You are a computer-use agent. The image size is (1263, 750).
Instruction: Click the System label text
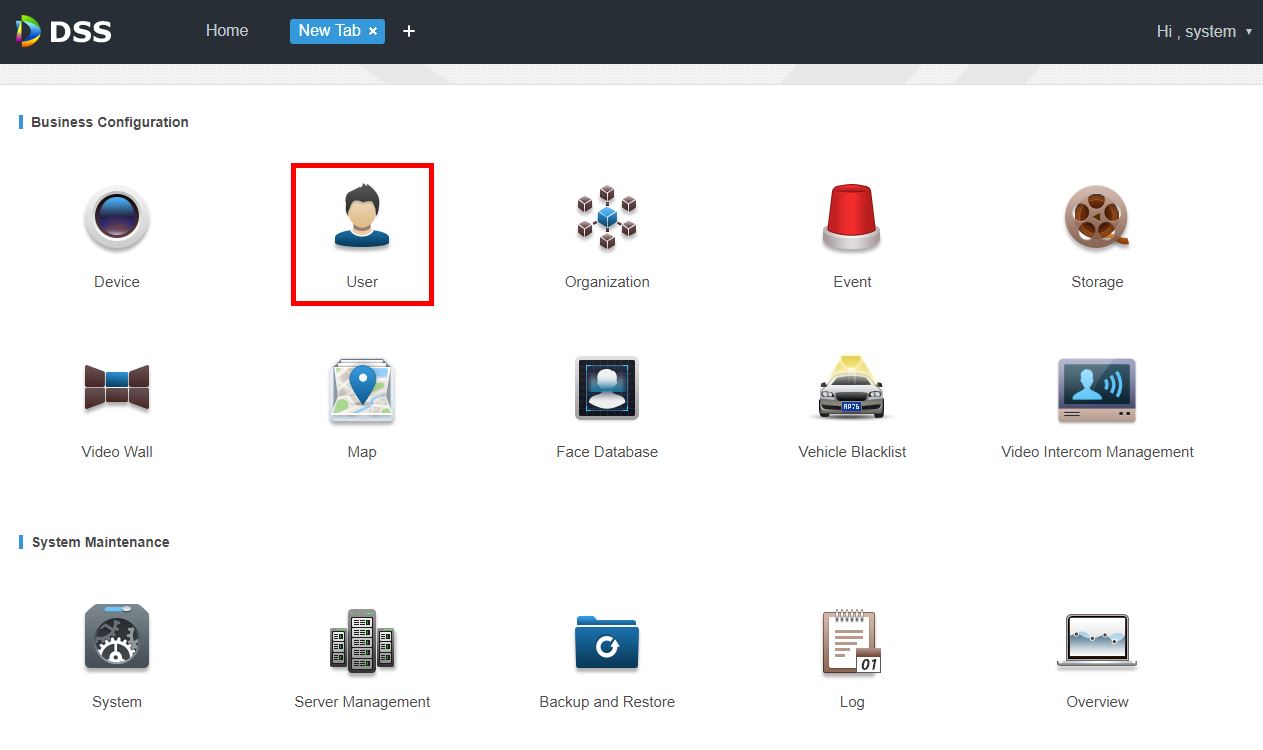pos(117,702)
